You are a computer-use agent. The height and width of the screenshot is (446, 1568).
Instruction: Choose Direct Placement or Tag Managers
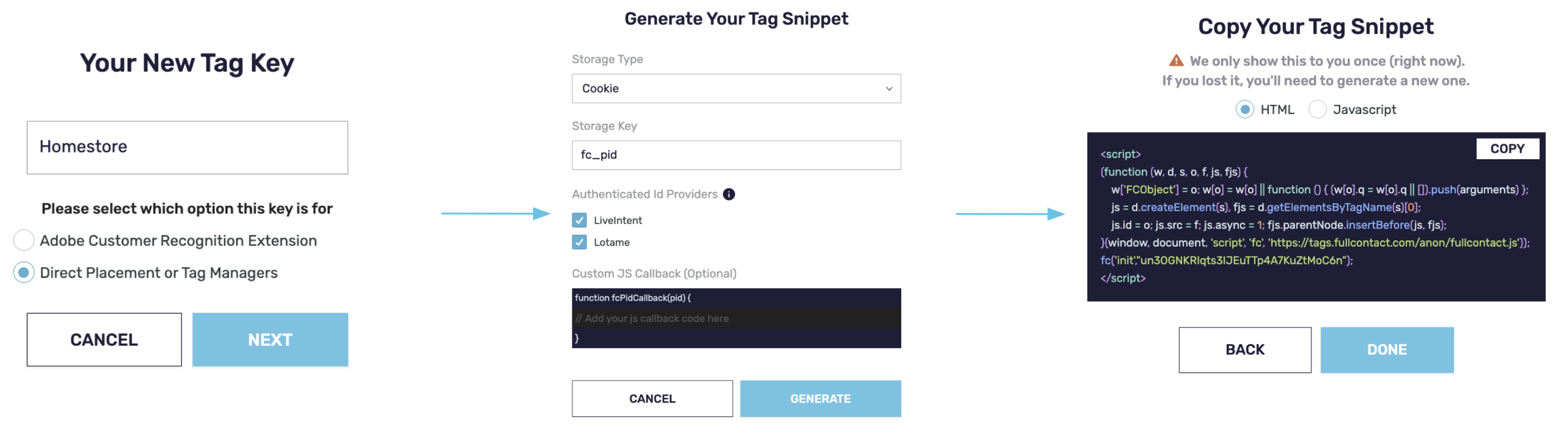pos(23,273)
